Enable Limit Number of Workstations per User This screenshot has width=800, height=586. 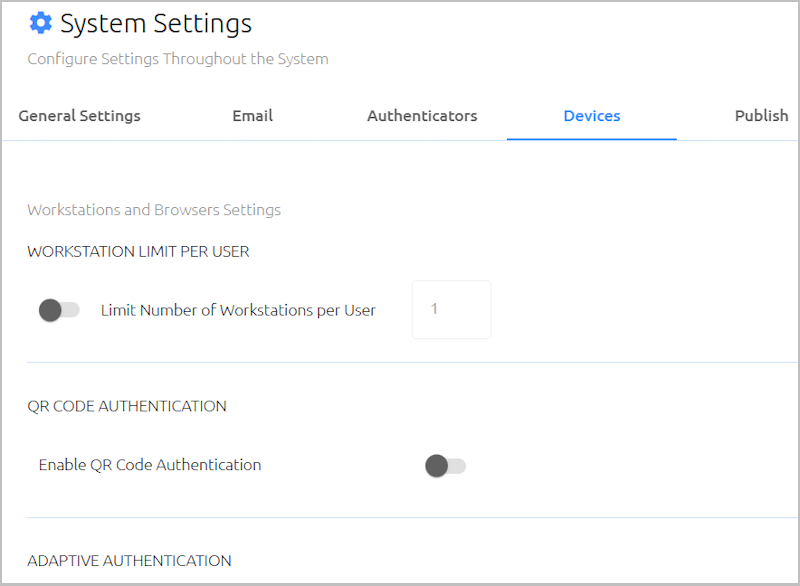coord(59,310)
